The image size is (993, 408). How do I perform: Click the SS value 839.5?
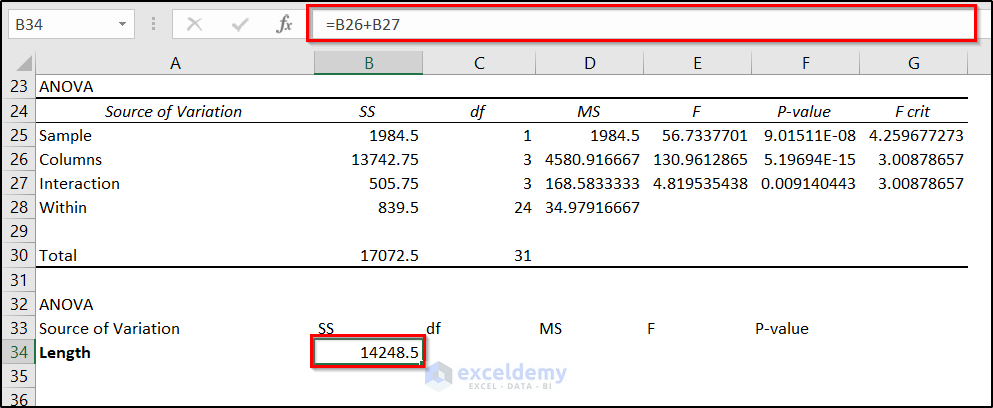tap(399, 207)
